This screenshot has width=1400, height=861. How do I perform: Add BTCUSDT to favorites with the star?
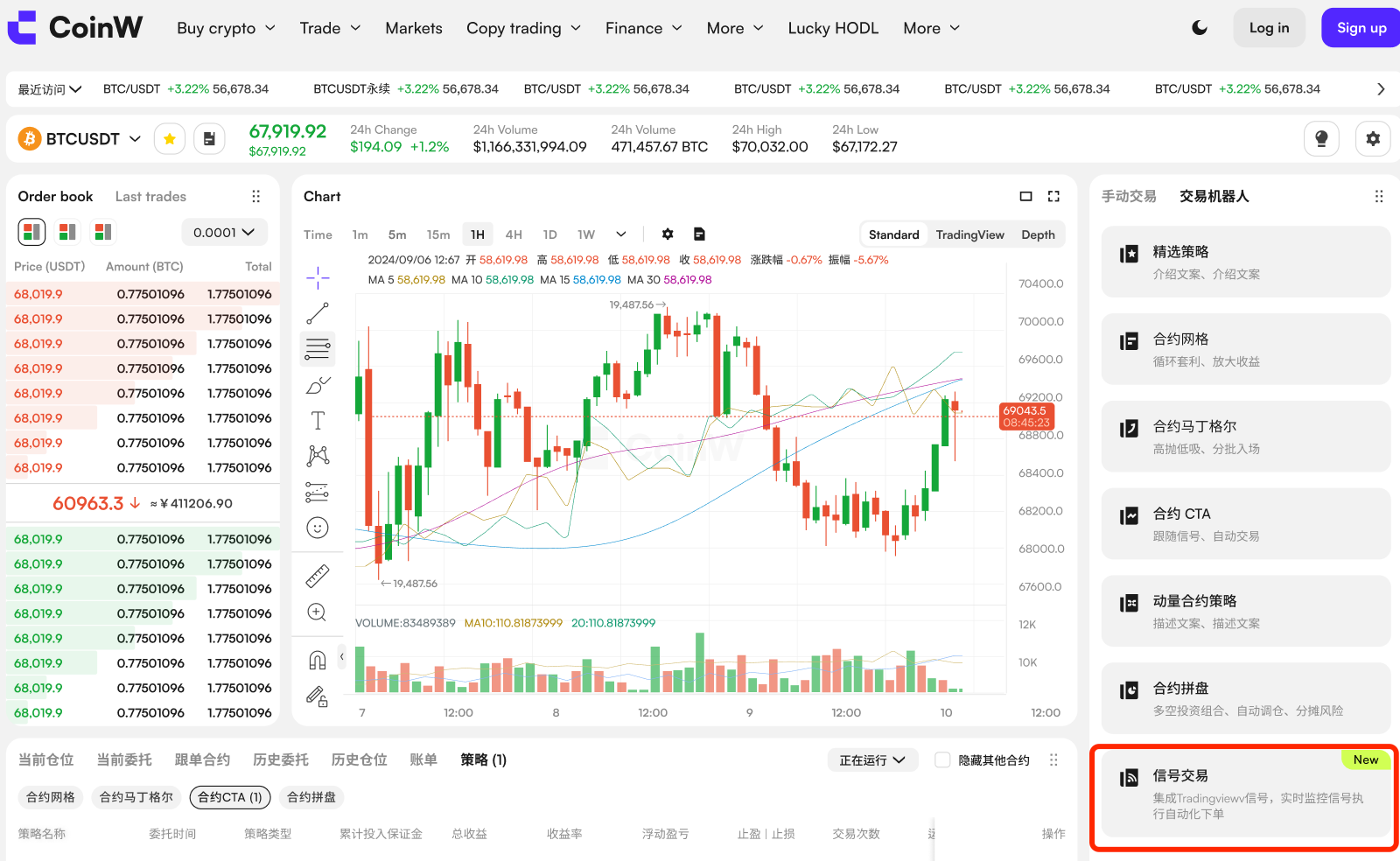click(x=170, y=139)
